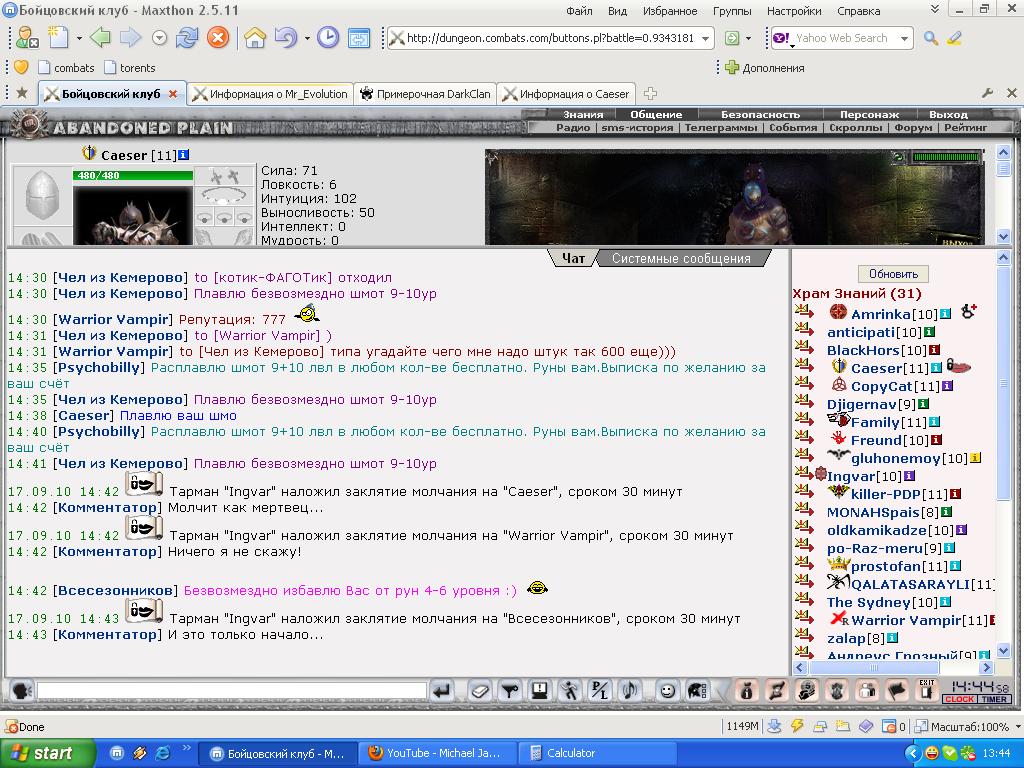Click the YouTube taskbar button
This screenshot has height=768, width=1024.
(438, 753)
